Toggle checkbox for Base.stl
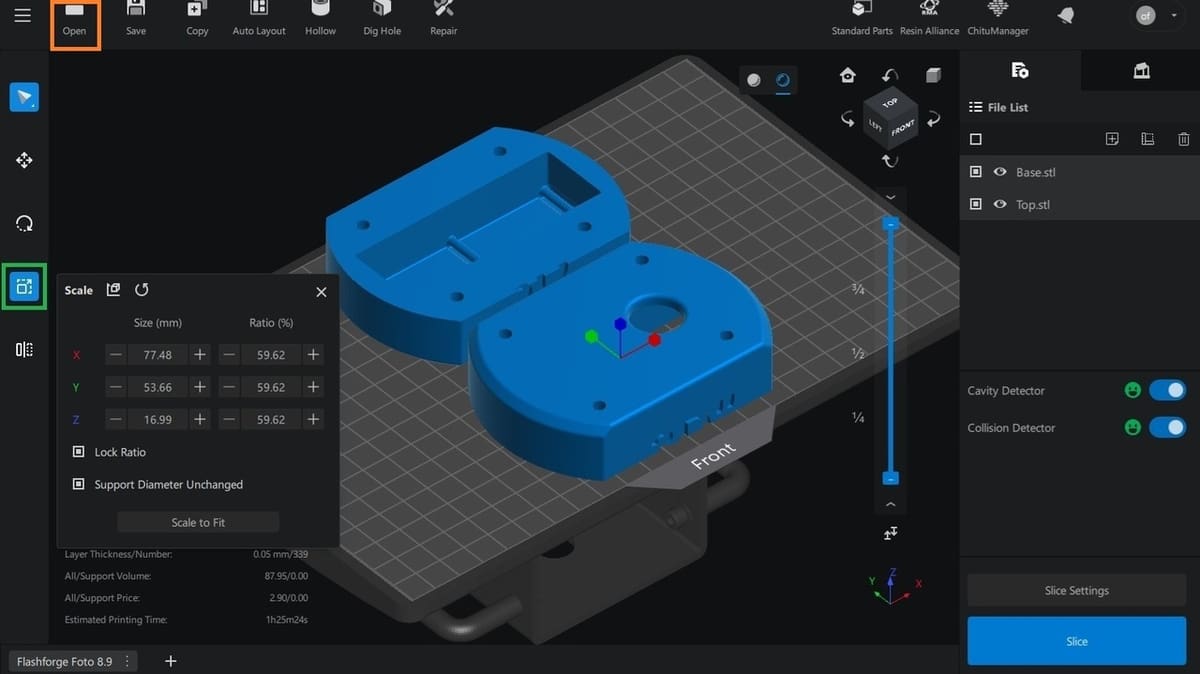The image size is (1200, 674). pyautogui.click(x=976, y=172)
